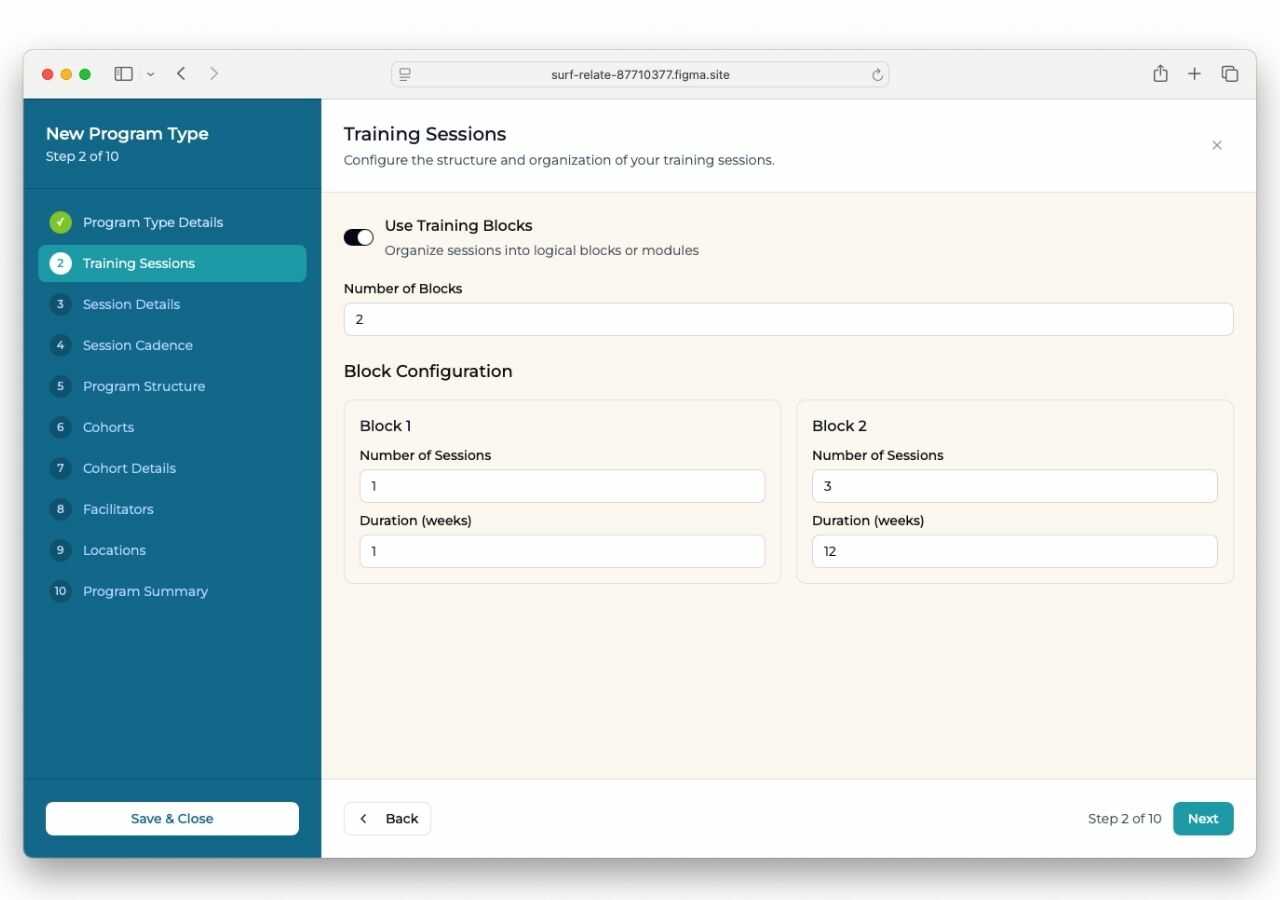Open Program Type Details step
This screenshot has height=900, width=1280.
tap(172, 222)
